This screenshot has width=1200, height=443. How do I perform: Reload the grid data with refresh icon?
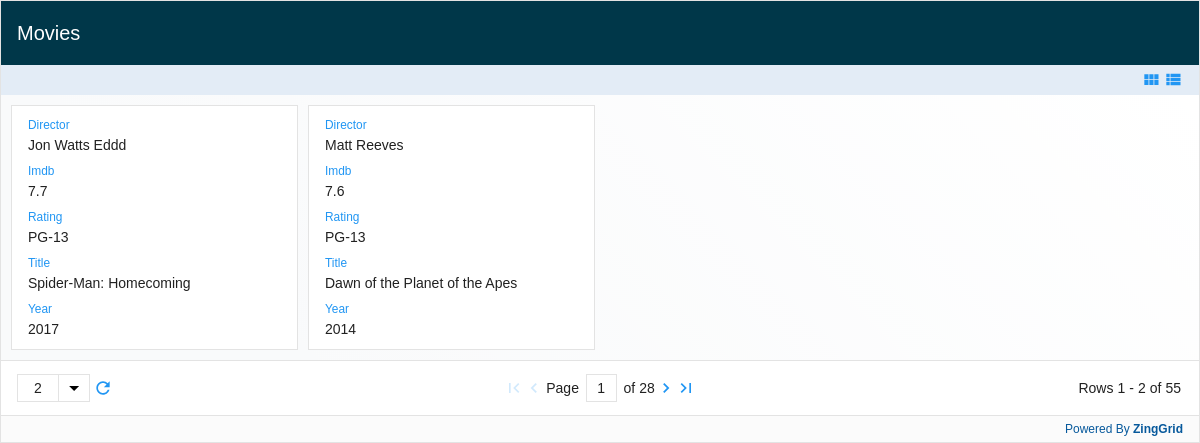(x=103, y=388)
